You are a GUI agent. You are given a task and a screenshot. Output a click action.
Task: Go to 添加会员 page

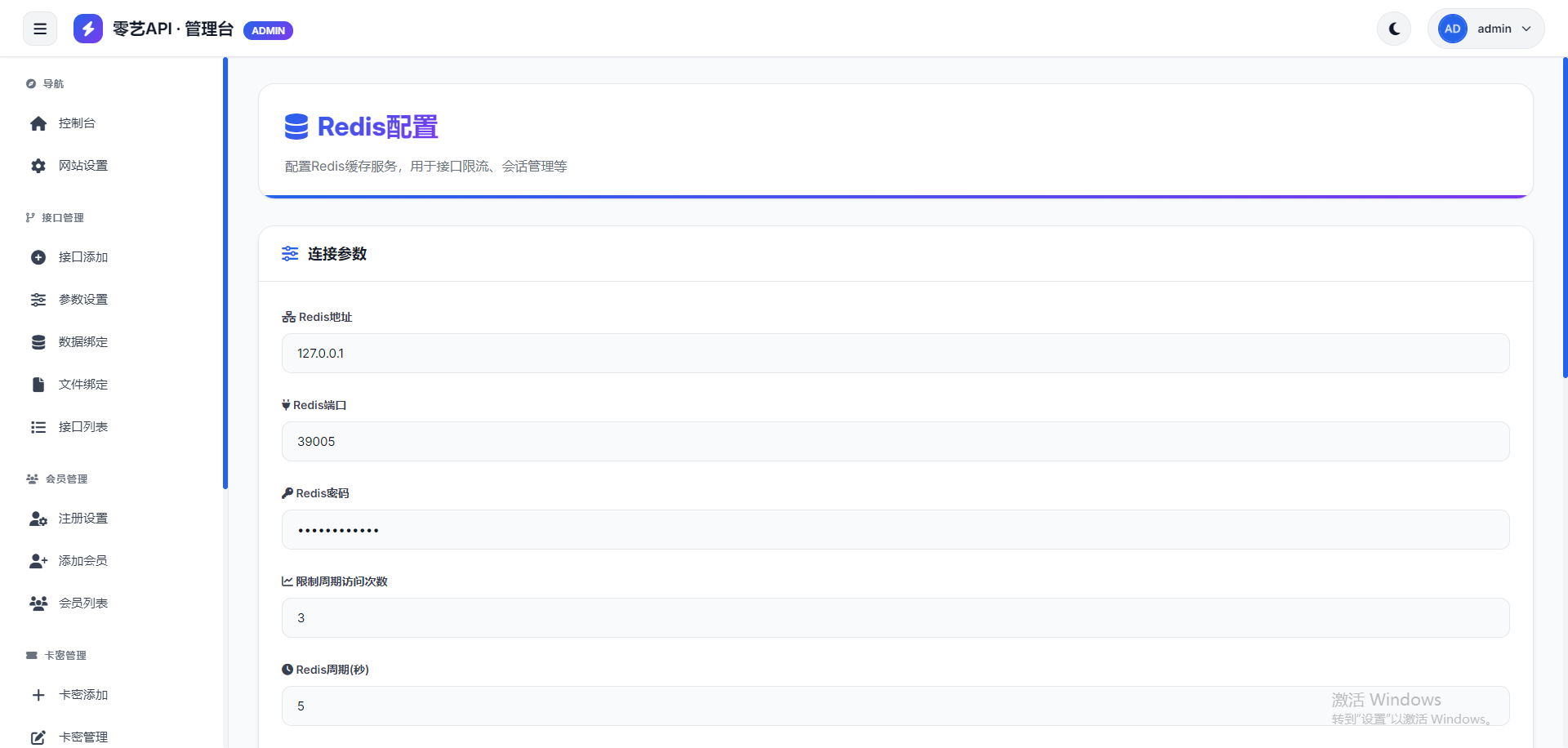point(82,561)
